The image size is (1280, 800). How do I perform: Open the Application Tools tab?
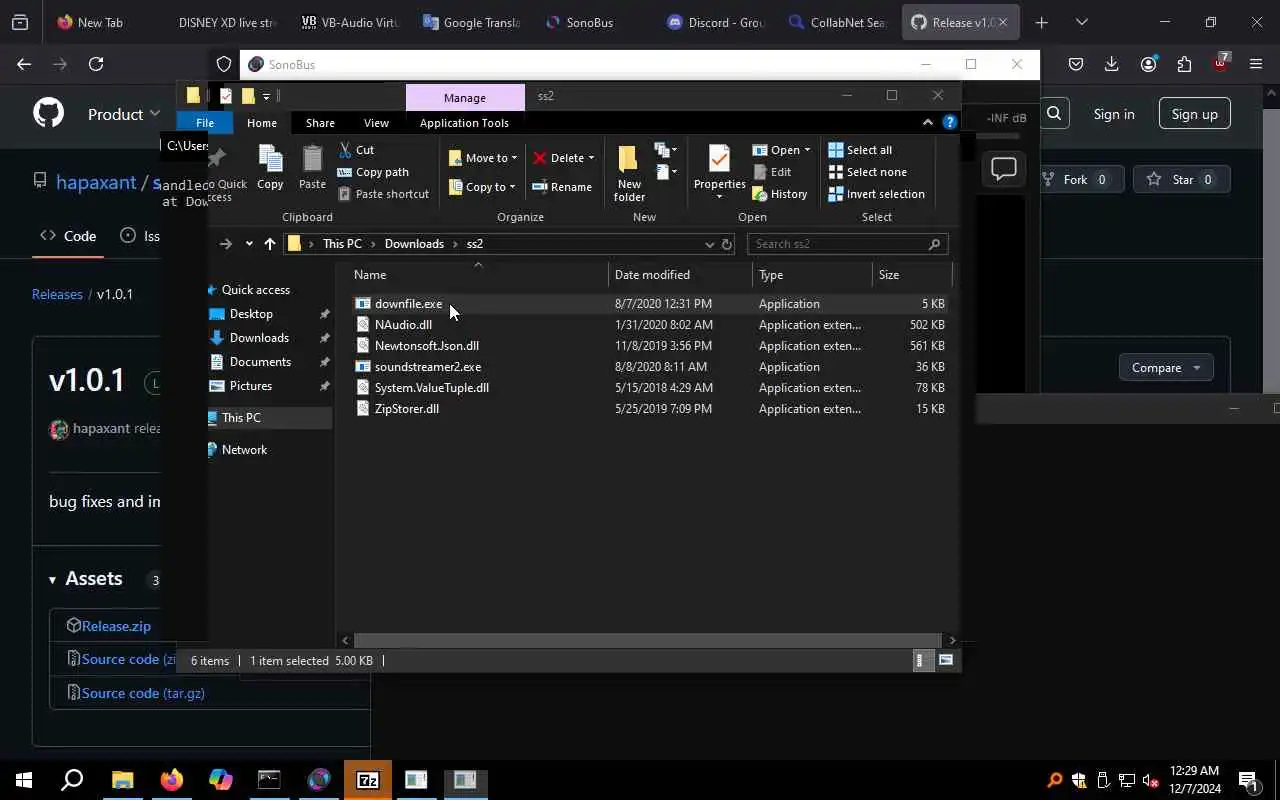tap(464, 123)
